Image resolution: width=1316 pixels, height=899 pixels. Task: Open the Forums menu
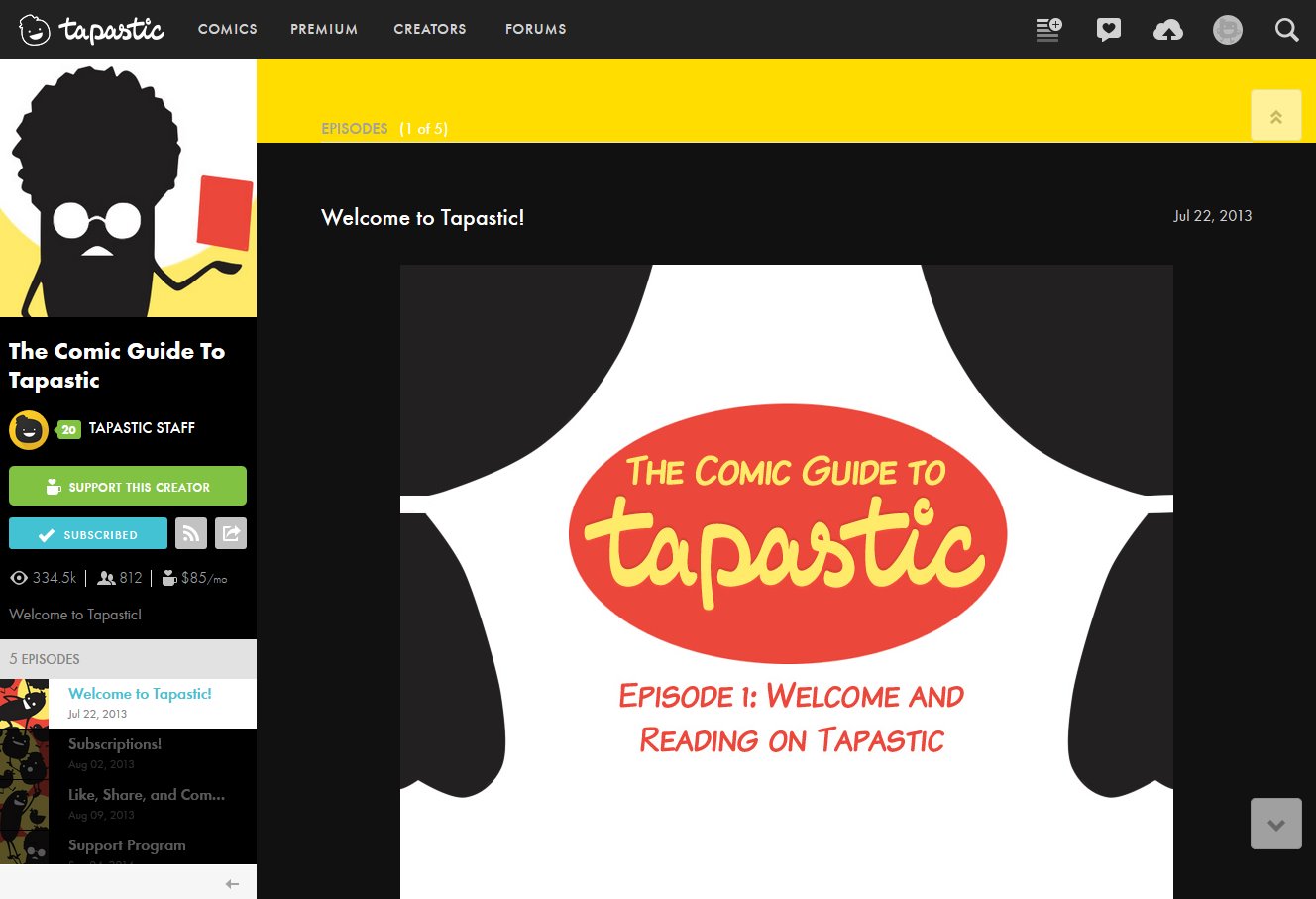pyautogui.click(x=536, y=29)
